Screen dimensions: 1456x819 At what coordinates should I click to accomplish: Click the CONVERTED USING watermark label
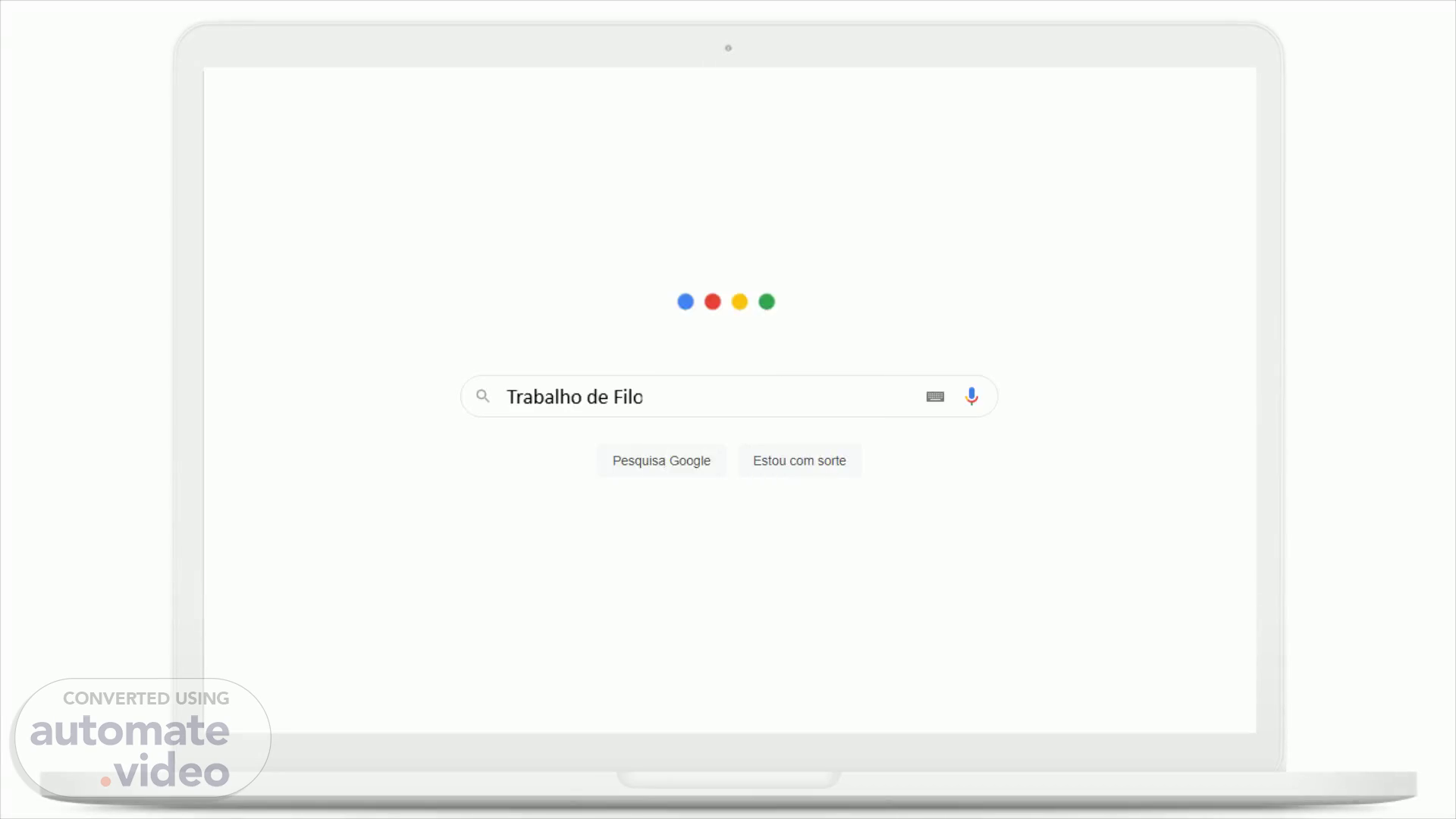[146, 698]
